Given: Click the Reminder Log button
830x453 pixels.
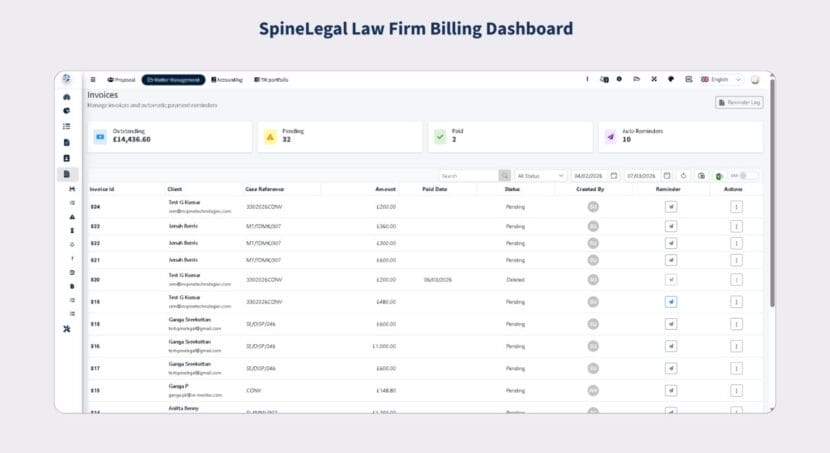Looking at the screenshot, I should [x=739, y=102].
